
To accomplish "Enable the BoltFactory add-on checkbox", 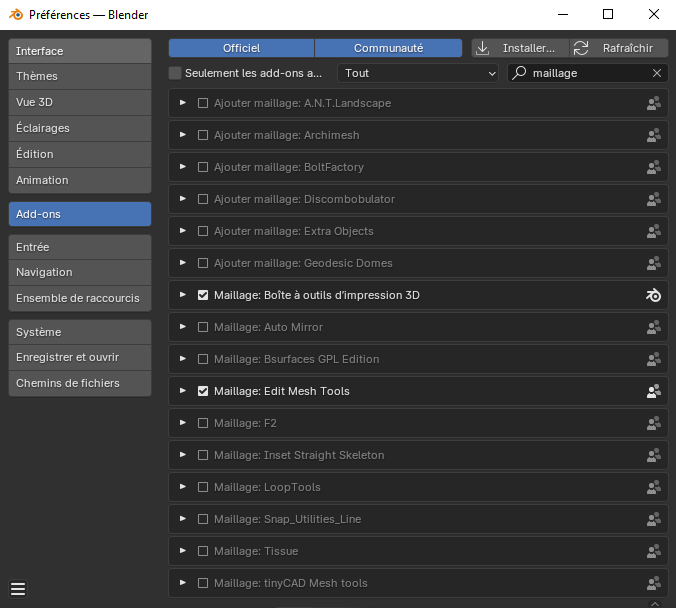I will pyautogui.click(x=203, y=167).
